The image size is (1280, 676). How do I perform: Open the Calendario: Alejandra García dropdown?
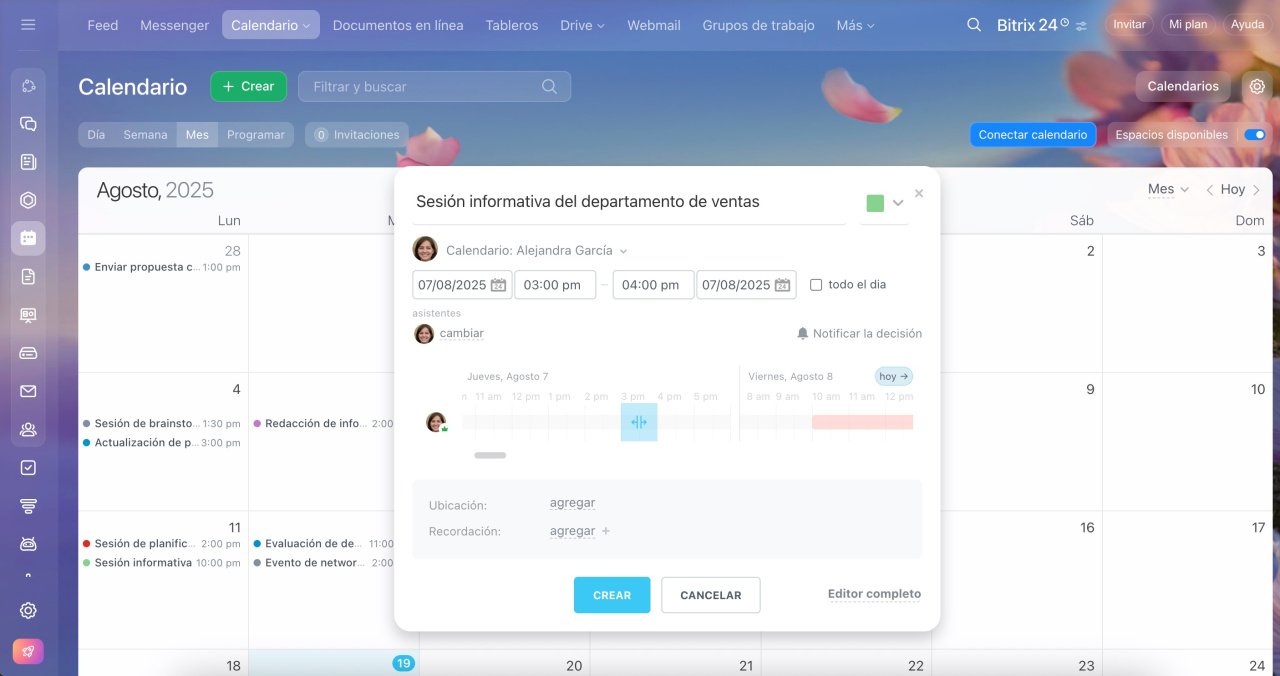(537, 250)
